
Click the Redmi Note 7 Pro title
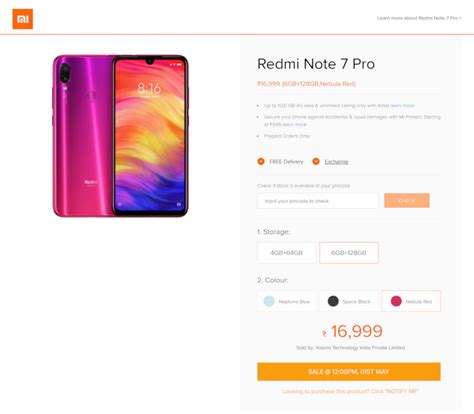tap(316, 64)
